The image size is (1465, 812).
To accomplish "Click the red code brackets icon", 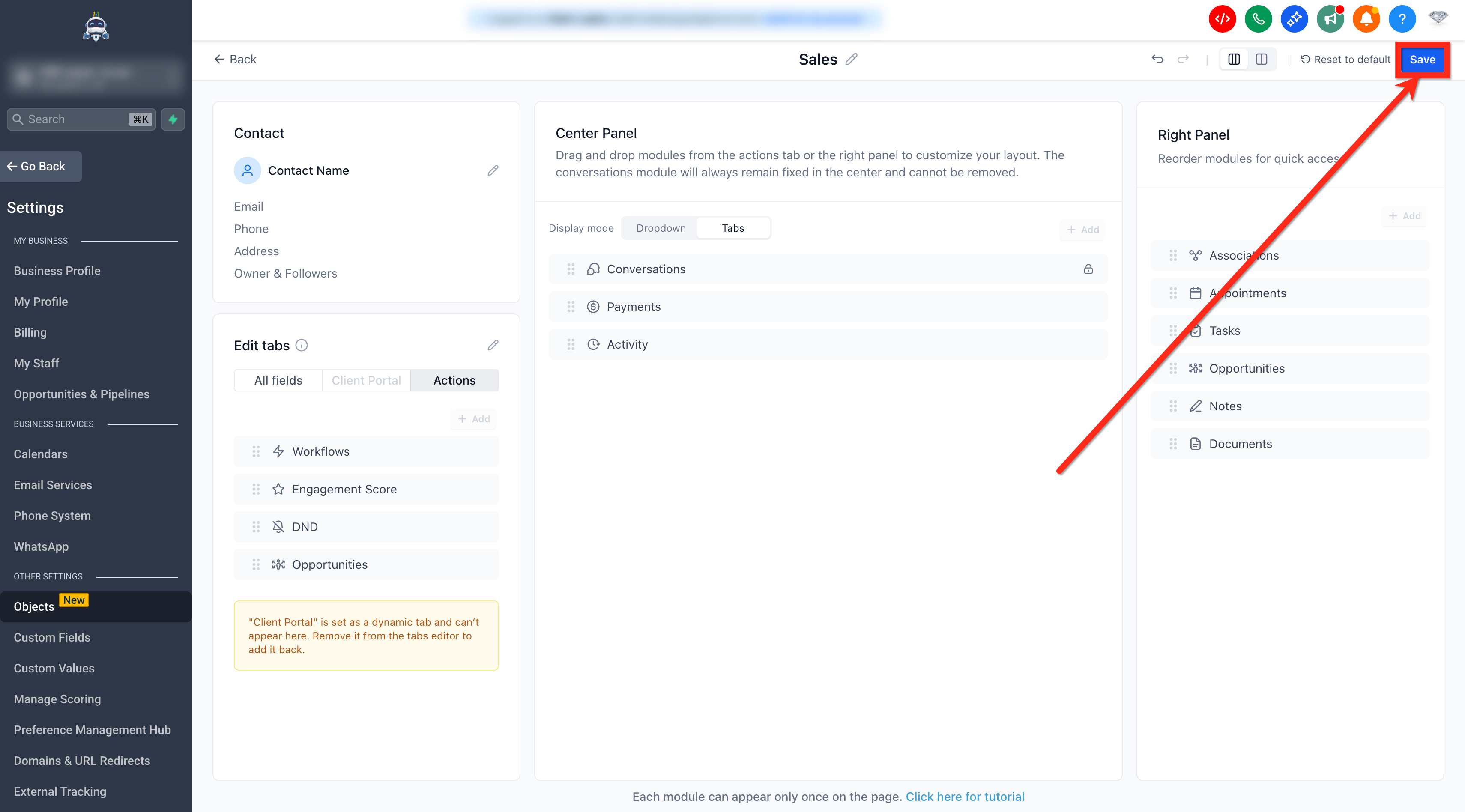I will pos(1222,19).
